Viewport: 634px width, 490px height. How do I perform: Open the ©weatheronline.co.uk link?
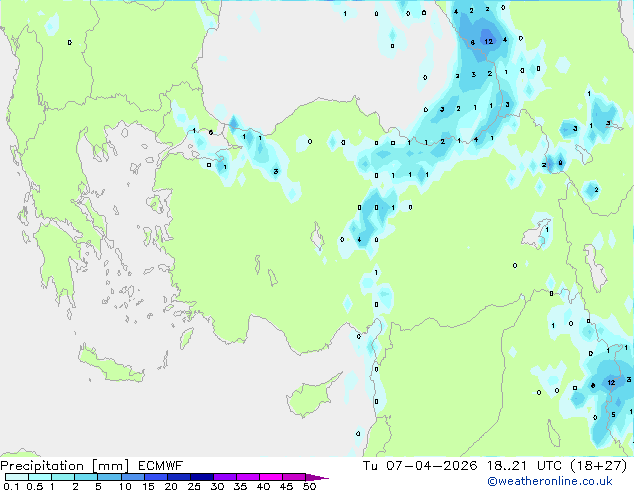[549, 481]
